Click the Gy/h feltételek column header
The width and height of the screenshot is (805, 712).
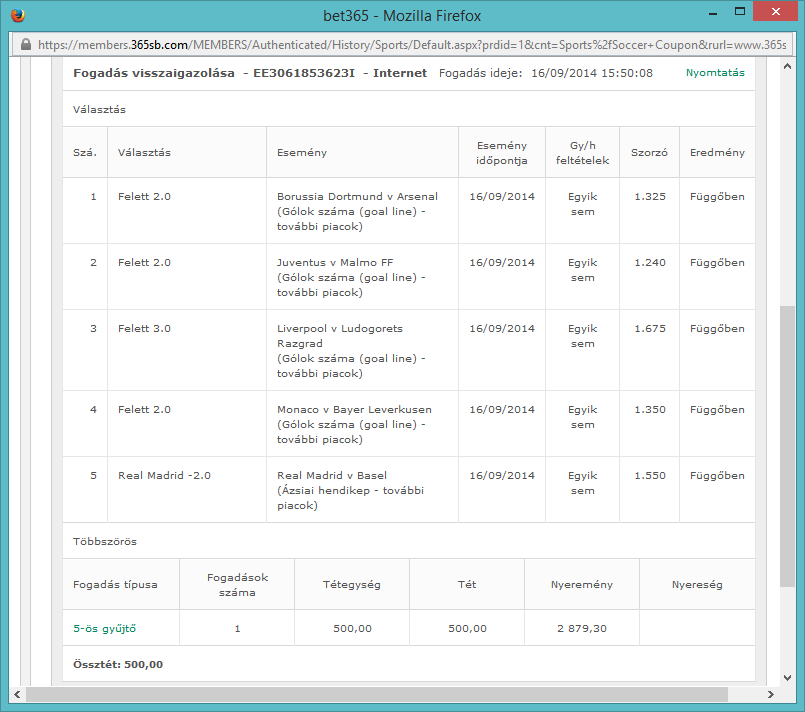[582, 153]
